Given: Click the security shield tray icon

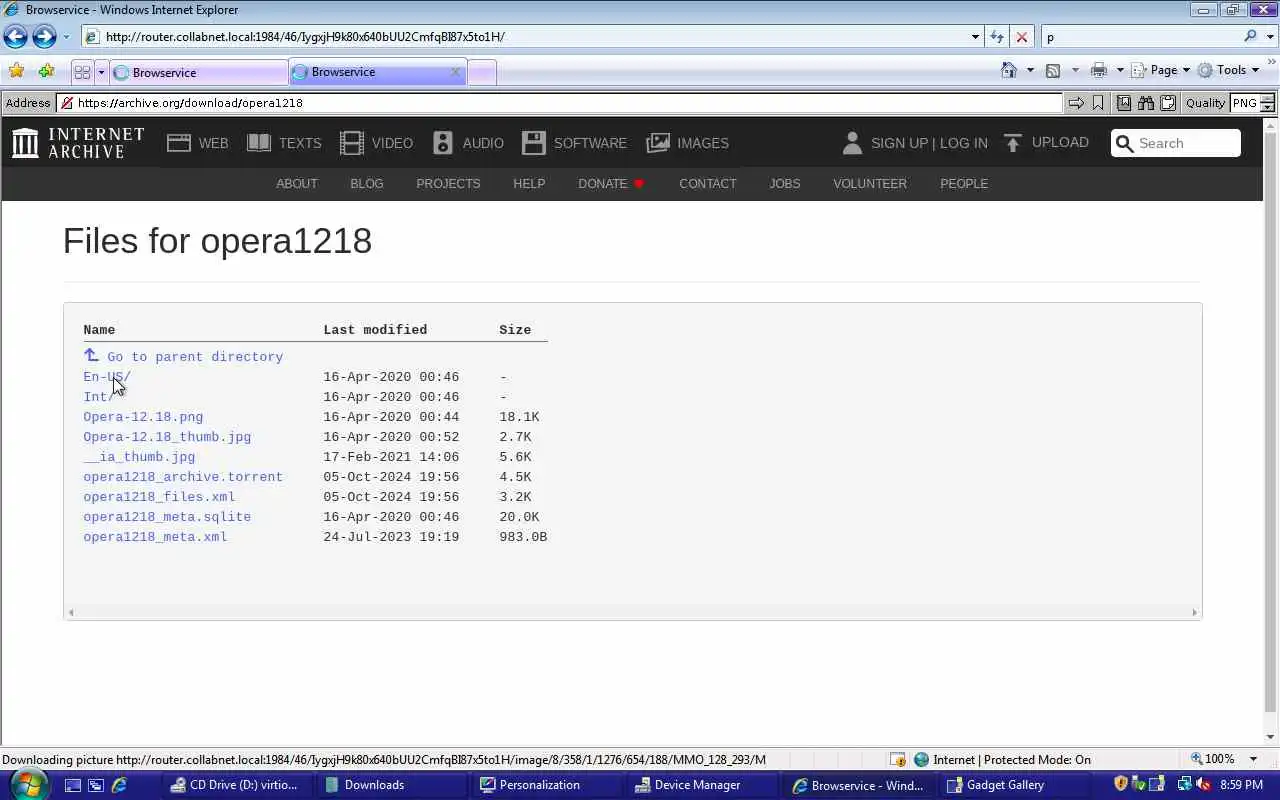Looking at the screenshot, I should click(1120, 784).
